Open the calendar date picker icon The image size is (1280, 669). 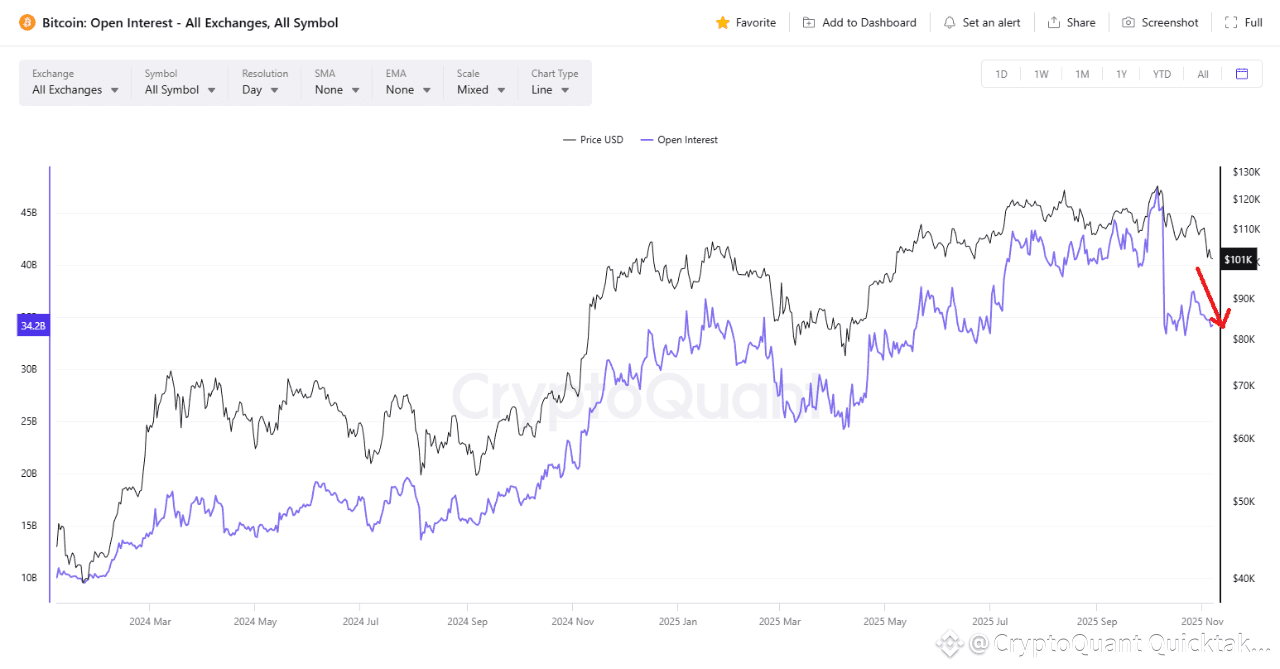pos(1242,74)
